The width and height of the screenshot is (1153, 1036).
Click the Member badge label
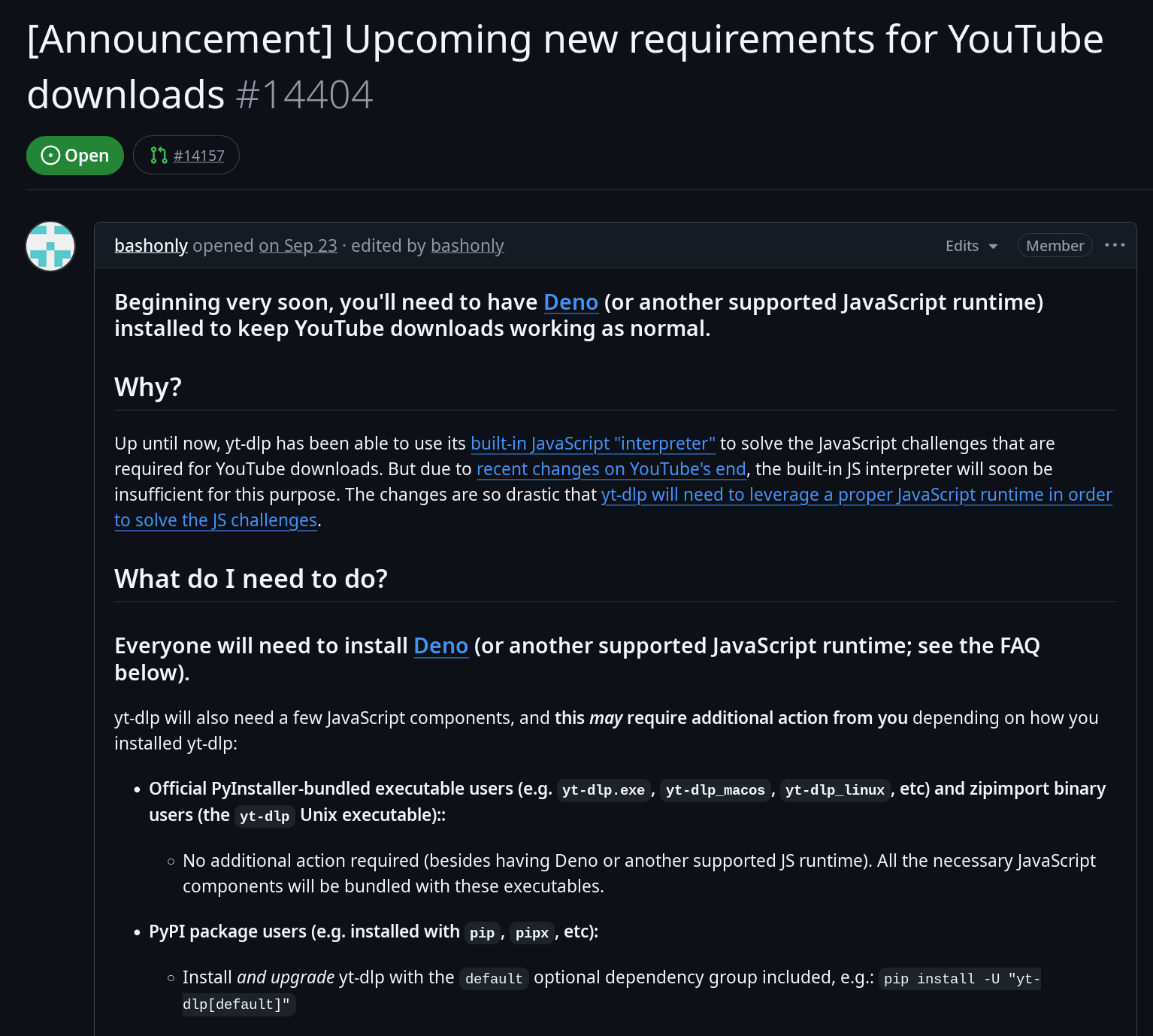click(1055, 246)
